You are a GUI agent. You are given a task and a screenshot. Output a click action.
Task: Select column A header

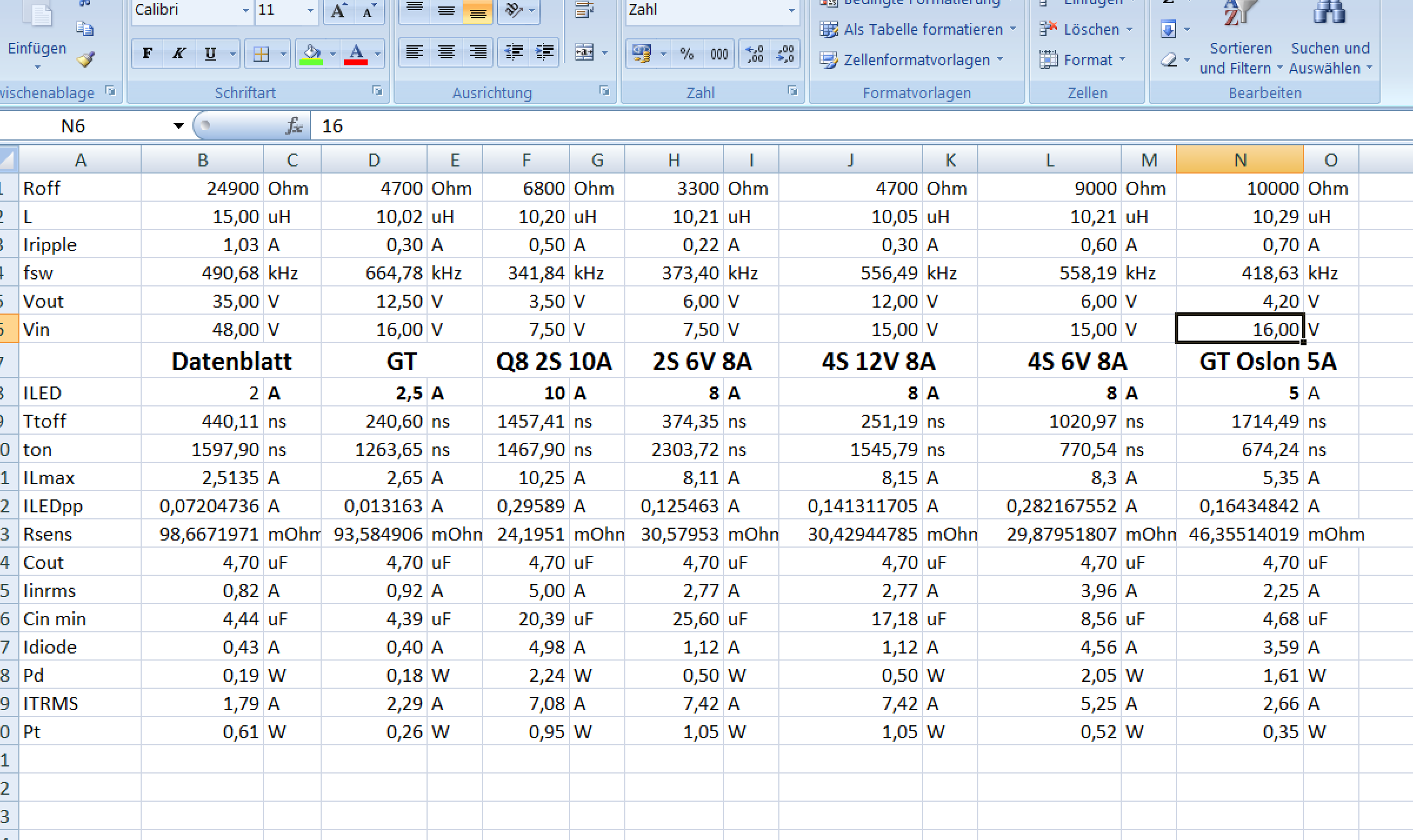(x=81, y=159)
